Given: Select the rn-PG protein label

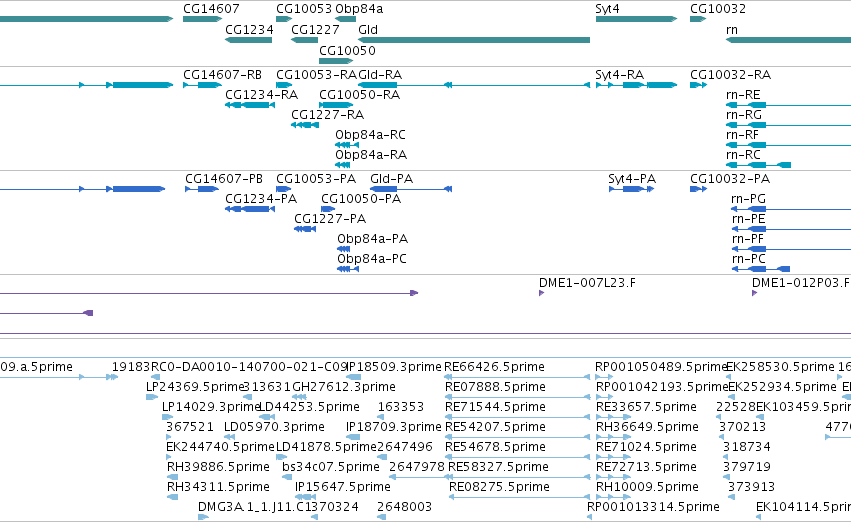Looking at the screenshot, I should pyautogui.click(x=748, y=199).
